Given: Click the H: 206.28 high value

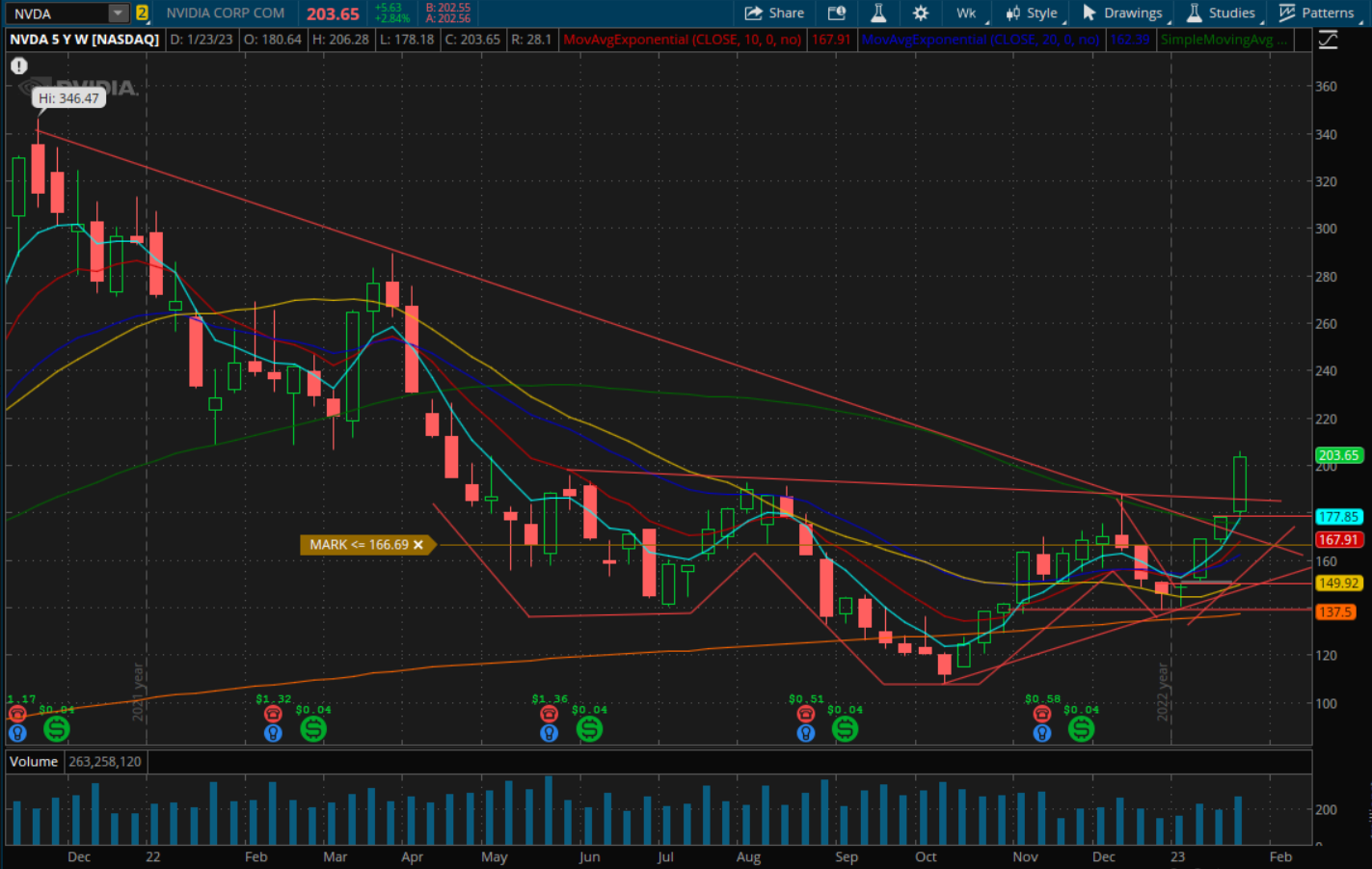Looking at the screenshot, I should [340, 40].
